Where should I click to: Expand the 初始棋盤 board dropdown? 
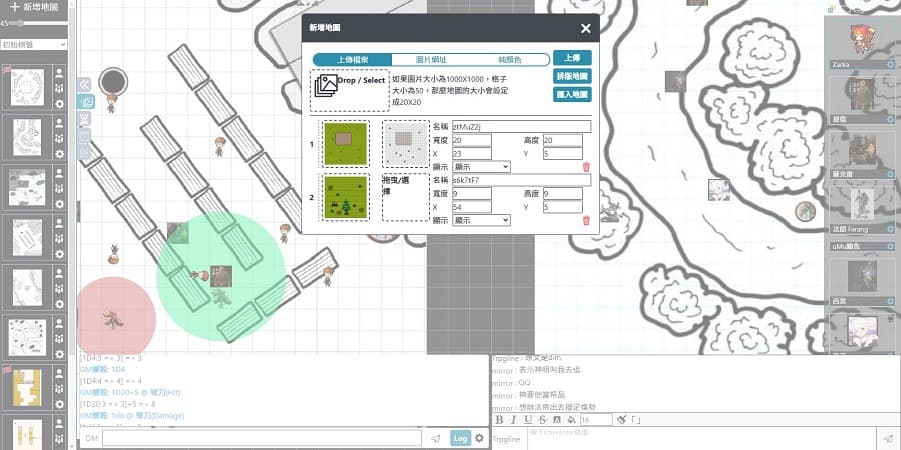[x=34, y=45]
